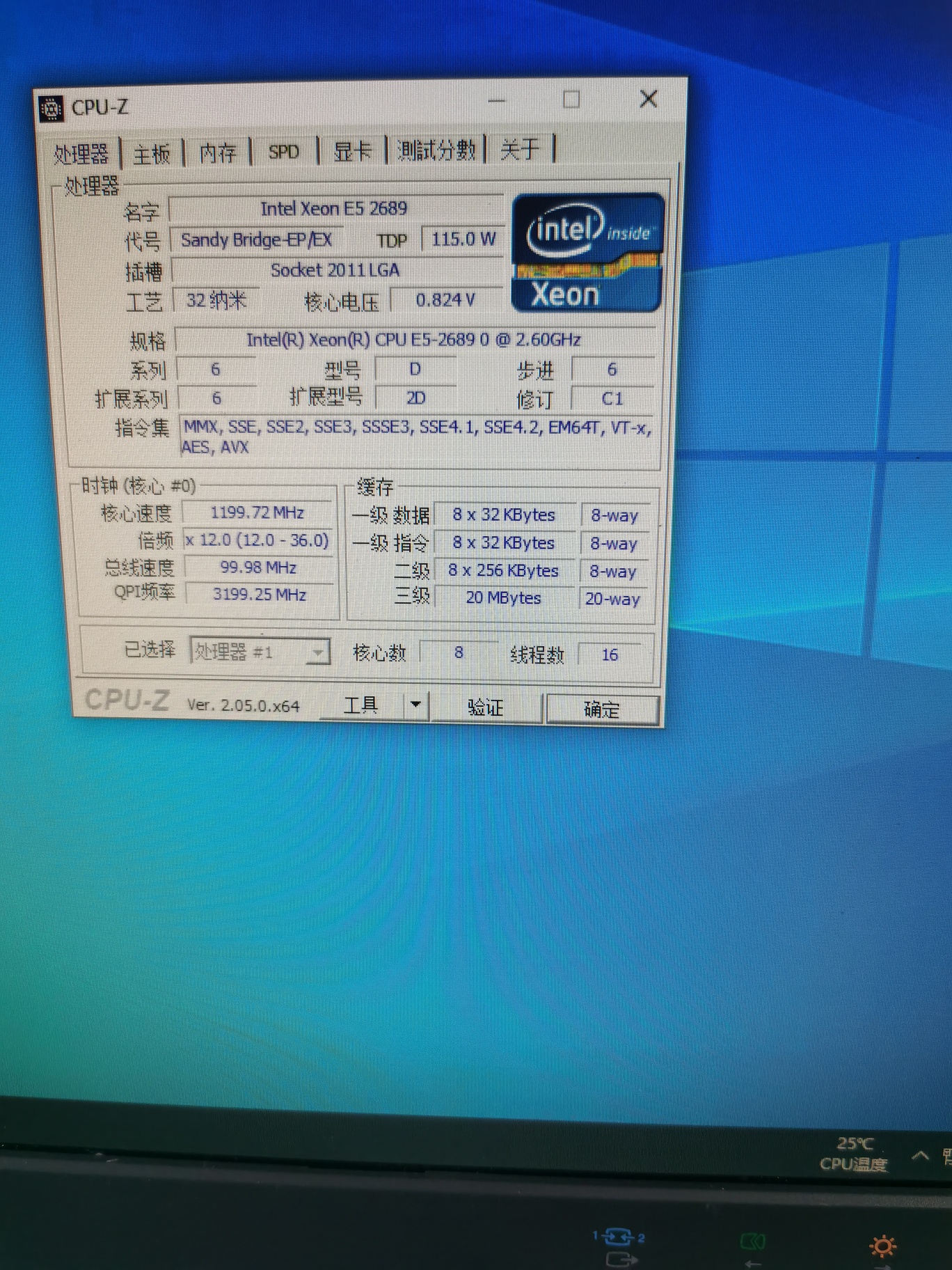Show hidden system tray icons chevron
952x1270 pixels.
(920, 1156)
